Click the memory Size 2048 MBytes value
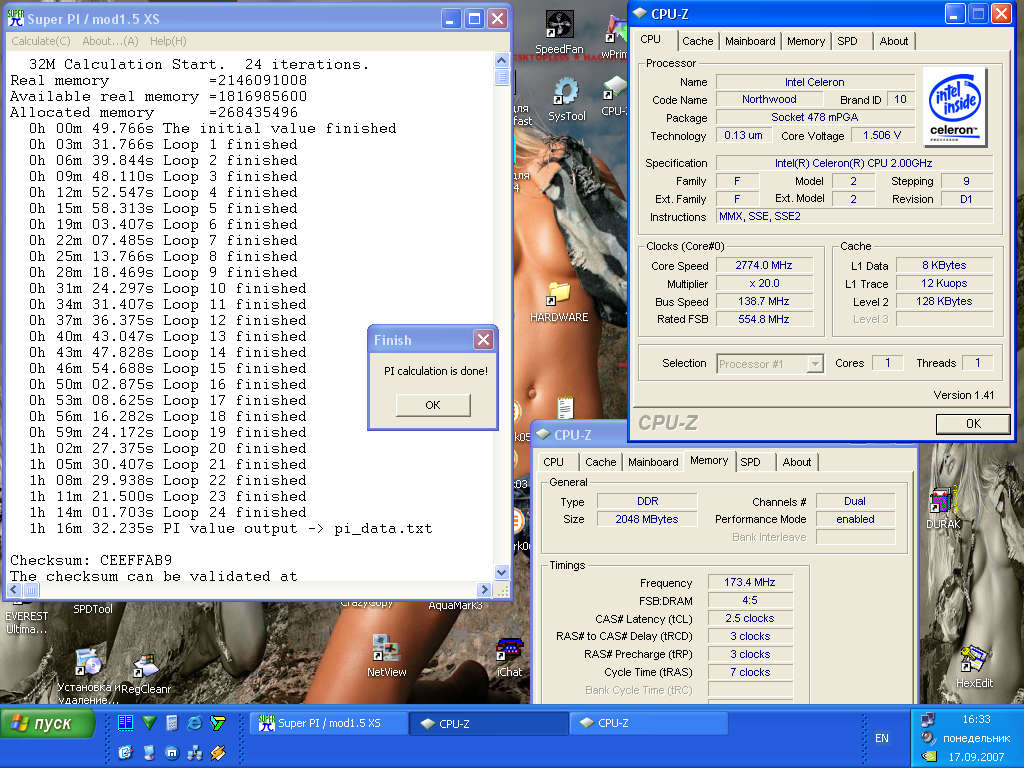The height and width of the screenshot is (768, 1024). point(647,519)
